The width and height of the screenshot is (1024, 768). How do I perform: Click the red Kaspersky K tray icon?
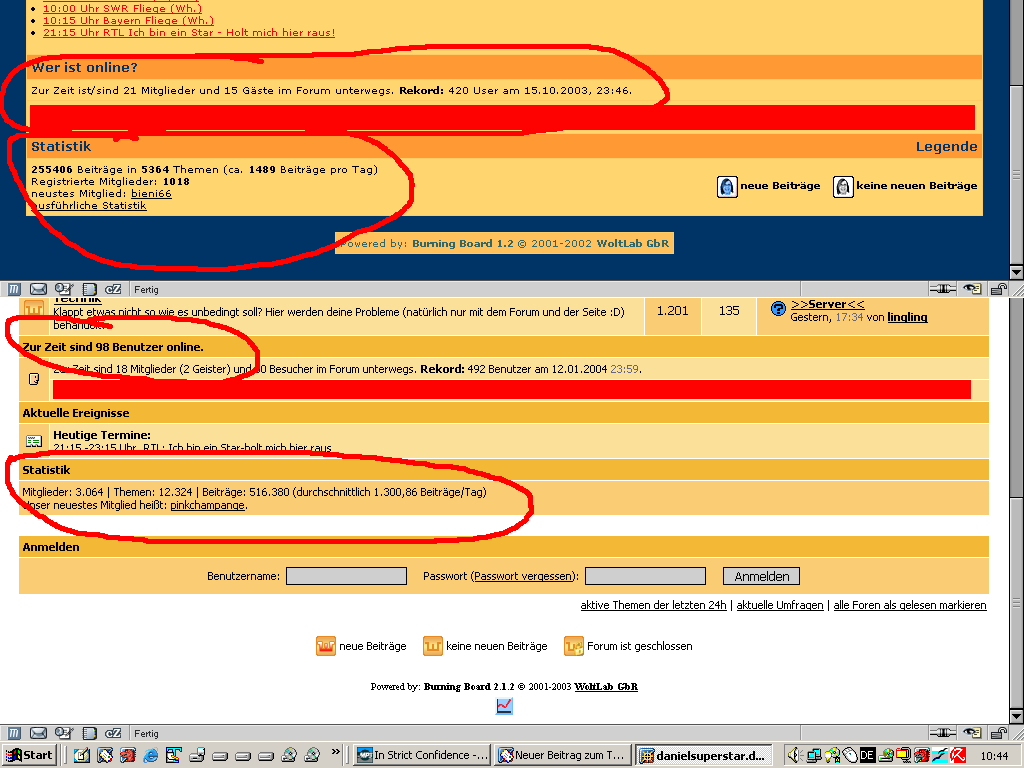[957, 755]
